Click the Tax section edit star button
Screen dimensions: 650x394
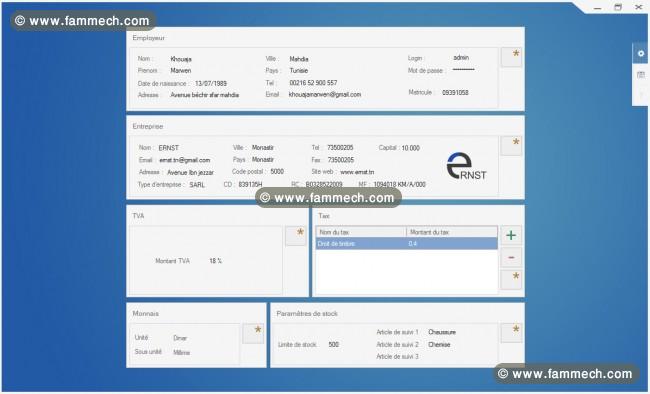coord(511,280)
